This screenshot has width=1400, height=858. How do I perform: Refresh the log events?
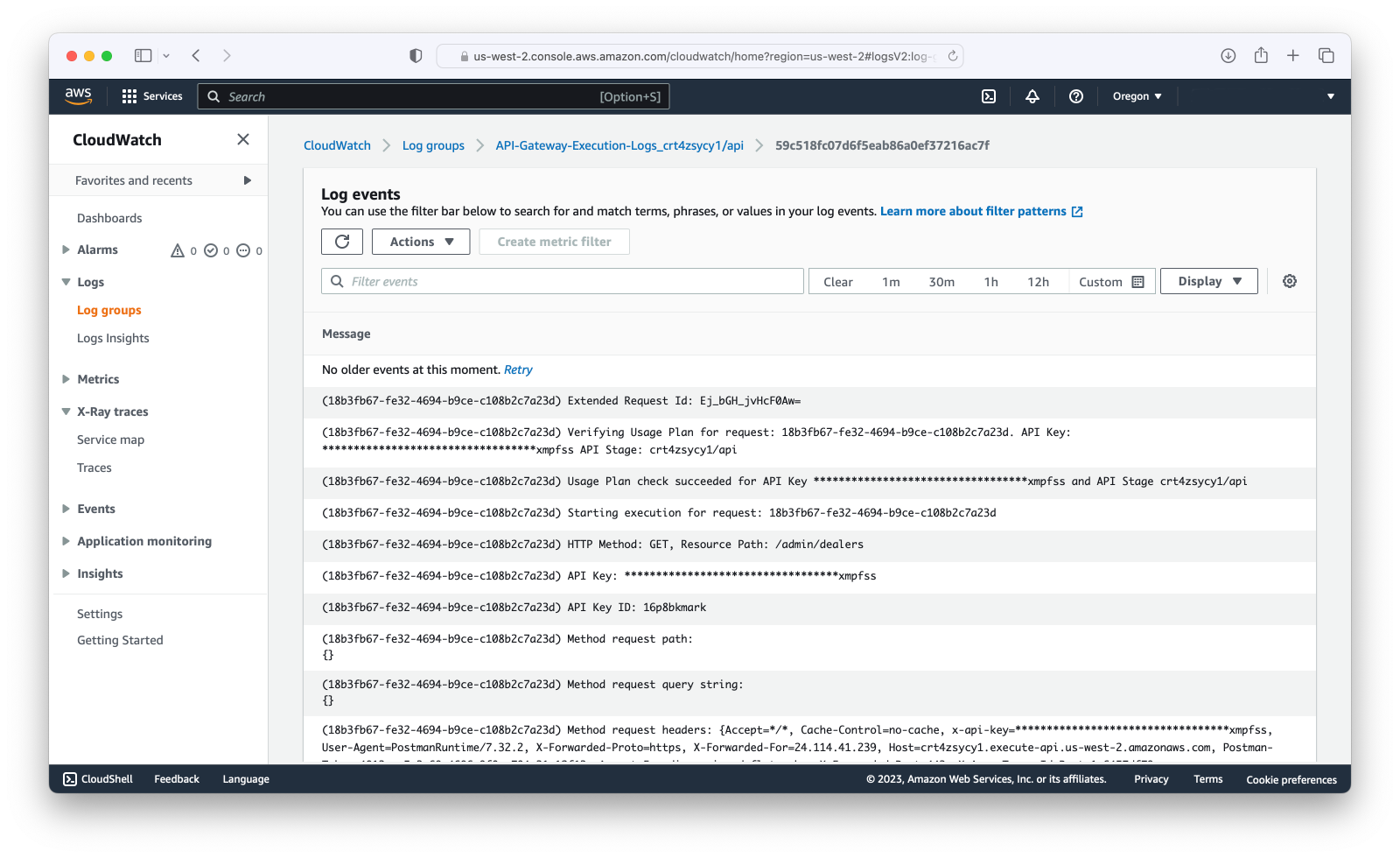coord(342,242)
